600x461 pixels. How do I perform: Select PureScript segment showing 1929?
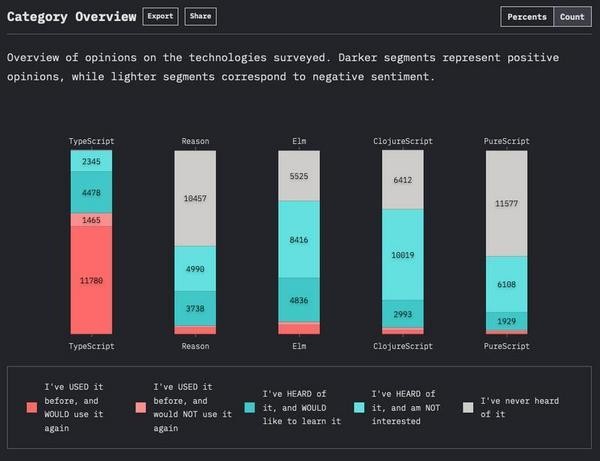(x=507, y=321)
